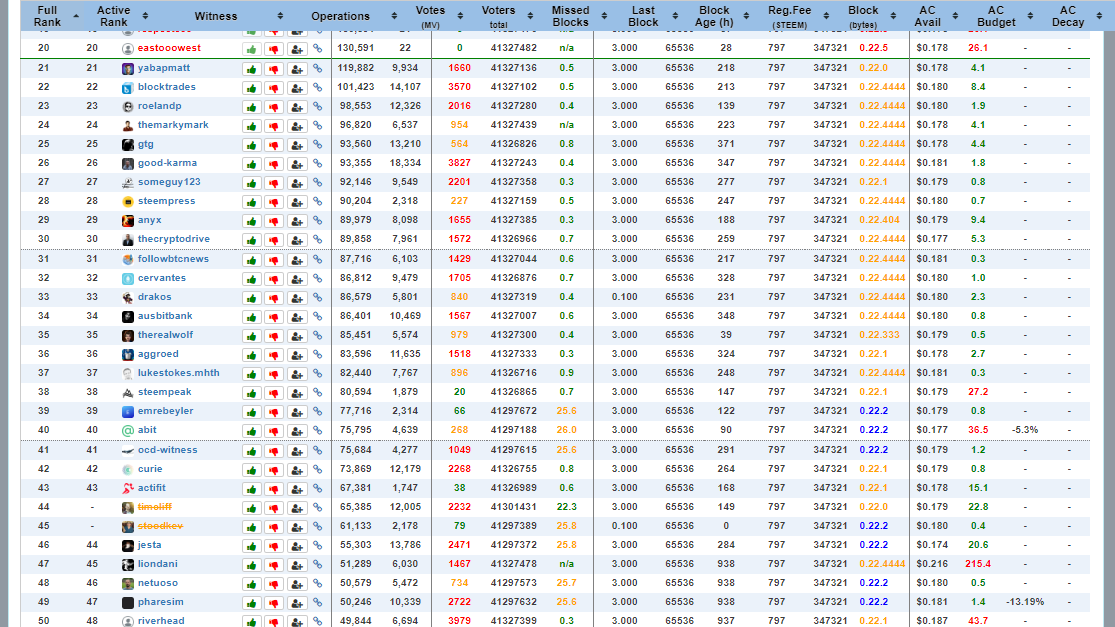Open the themarkymark witness profile link

(173, 125)
